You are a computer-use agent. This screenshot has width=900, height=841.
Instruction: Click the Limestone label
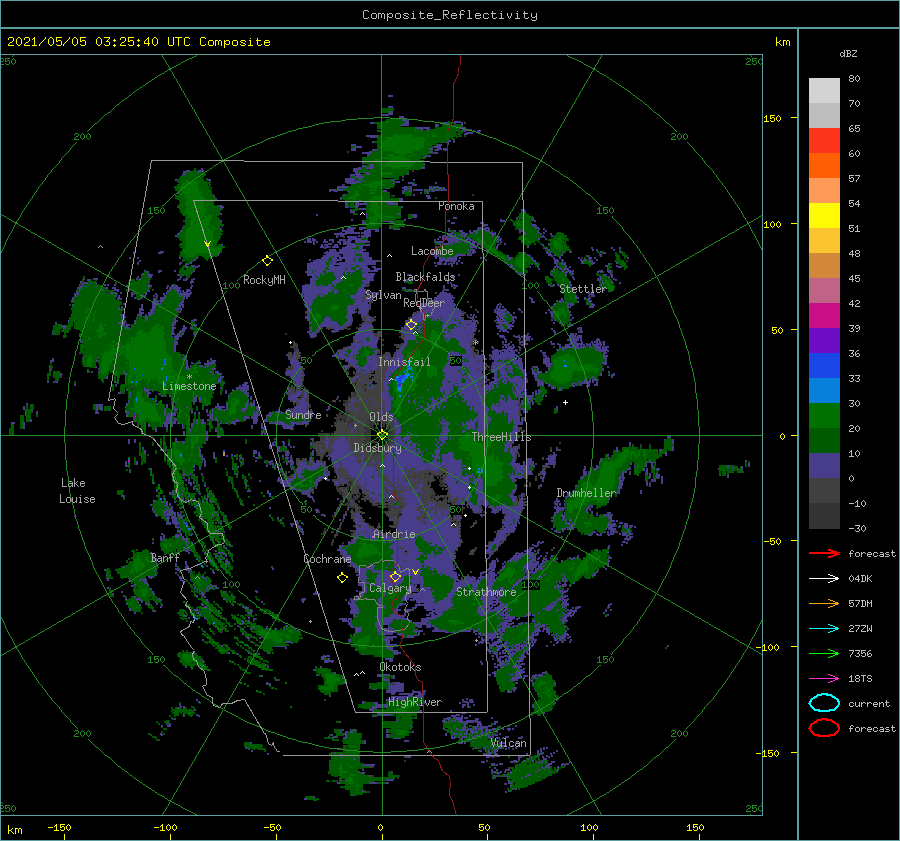[189, 386]
